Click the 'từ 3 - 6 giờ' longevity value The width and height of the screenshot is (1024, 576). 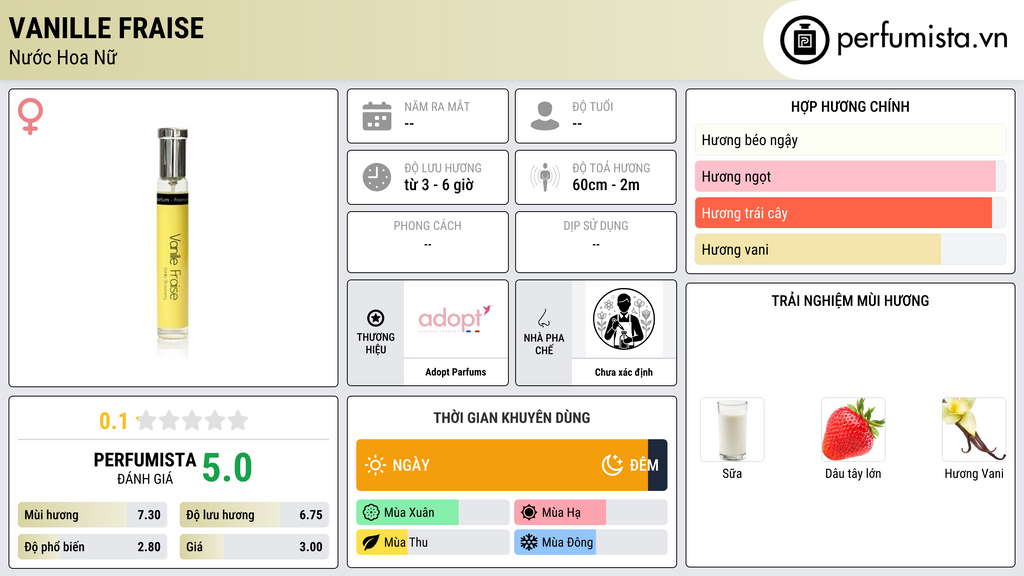pos(438,185)
